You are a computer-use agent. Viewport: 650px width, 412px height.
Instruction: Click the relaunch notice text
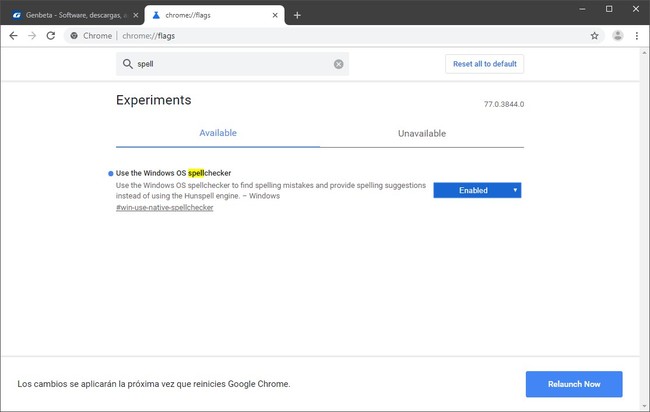click(x=154, y=384)
